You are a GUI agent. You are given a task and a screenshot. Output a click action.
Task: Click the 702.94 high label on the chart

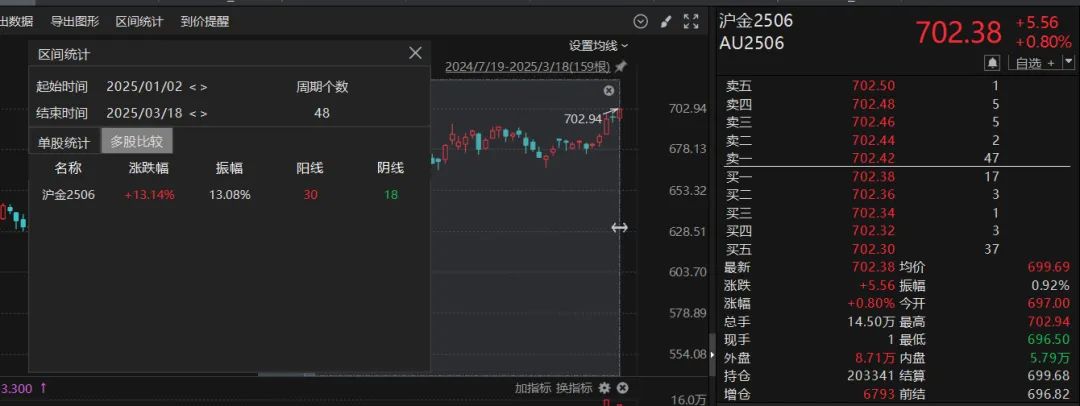click(x=583, y=119)
